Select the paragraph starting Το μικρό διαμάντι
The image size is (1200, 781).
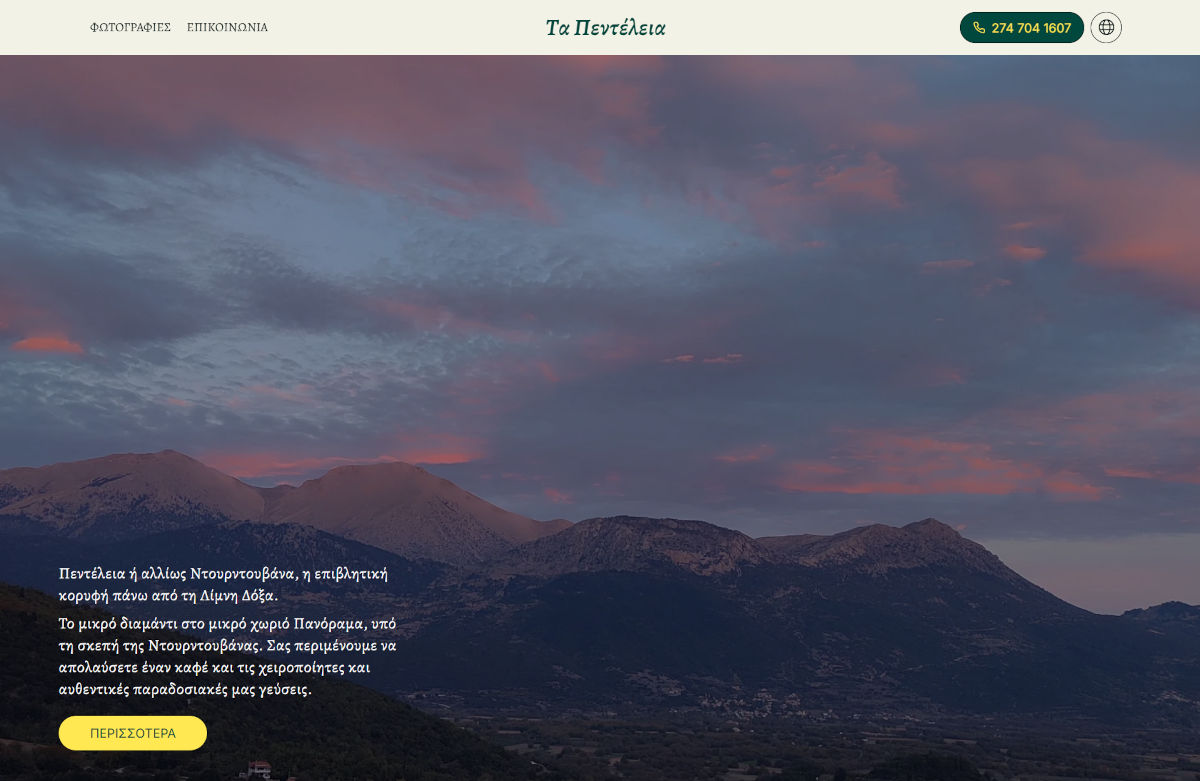228,656
